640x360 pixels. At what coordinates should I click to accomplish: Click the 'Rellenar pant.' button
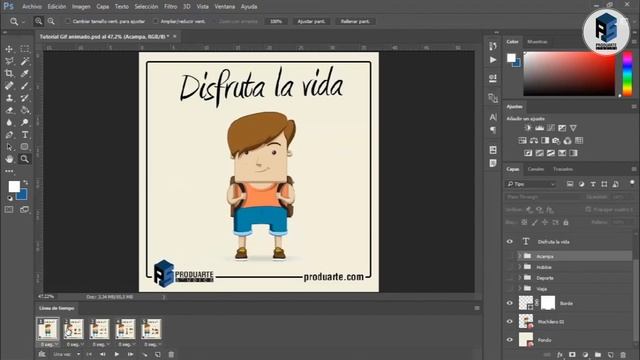pos(355,21)
